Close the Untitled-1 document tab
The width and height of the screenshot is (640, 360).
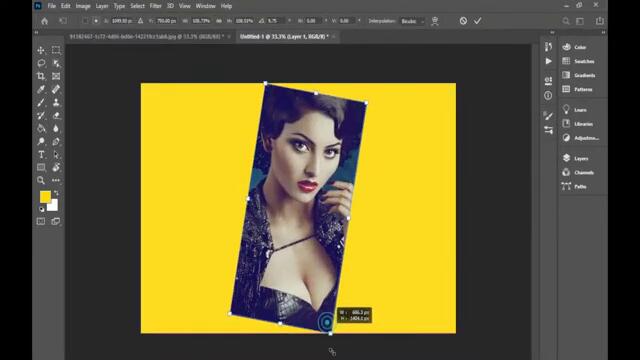point(333,37)
